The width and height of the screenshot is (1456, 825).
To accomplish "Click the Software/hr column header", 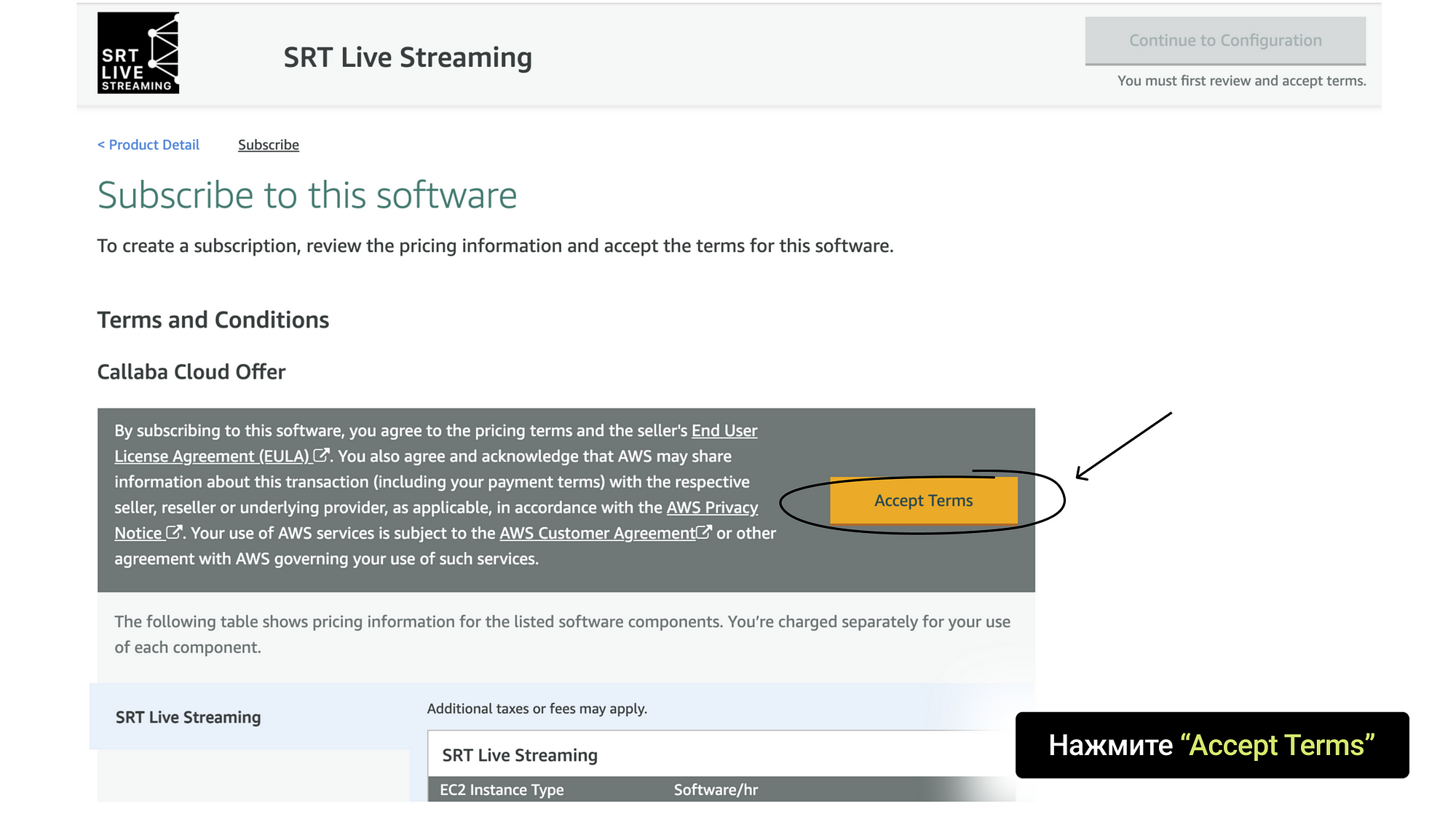I will tap(716, 789).
